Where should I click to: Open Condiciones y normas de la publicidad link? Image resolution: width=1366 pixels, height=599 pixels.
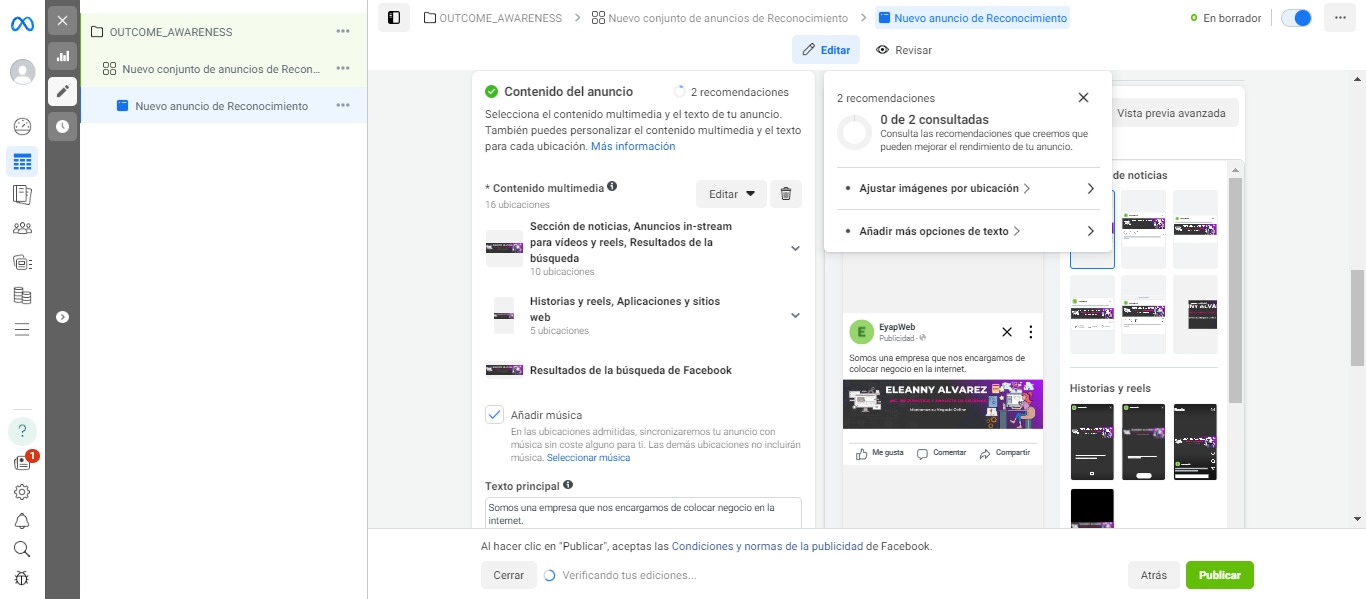tap(767, 547)
